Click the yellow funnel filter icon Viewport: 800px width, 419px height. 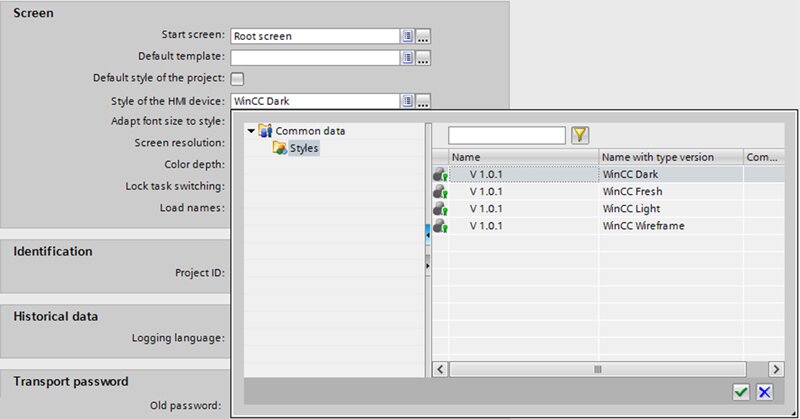tap(580, 135)
